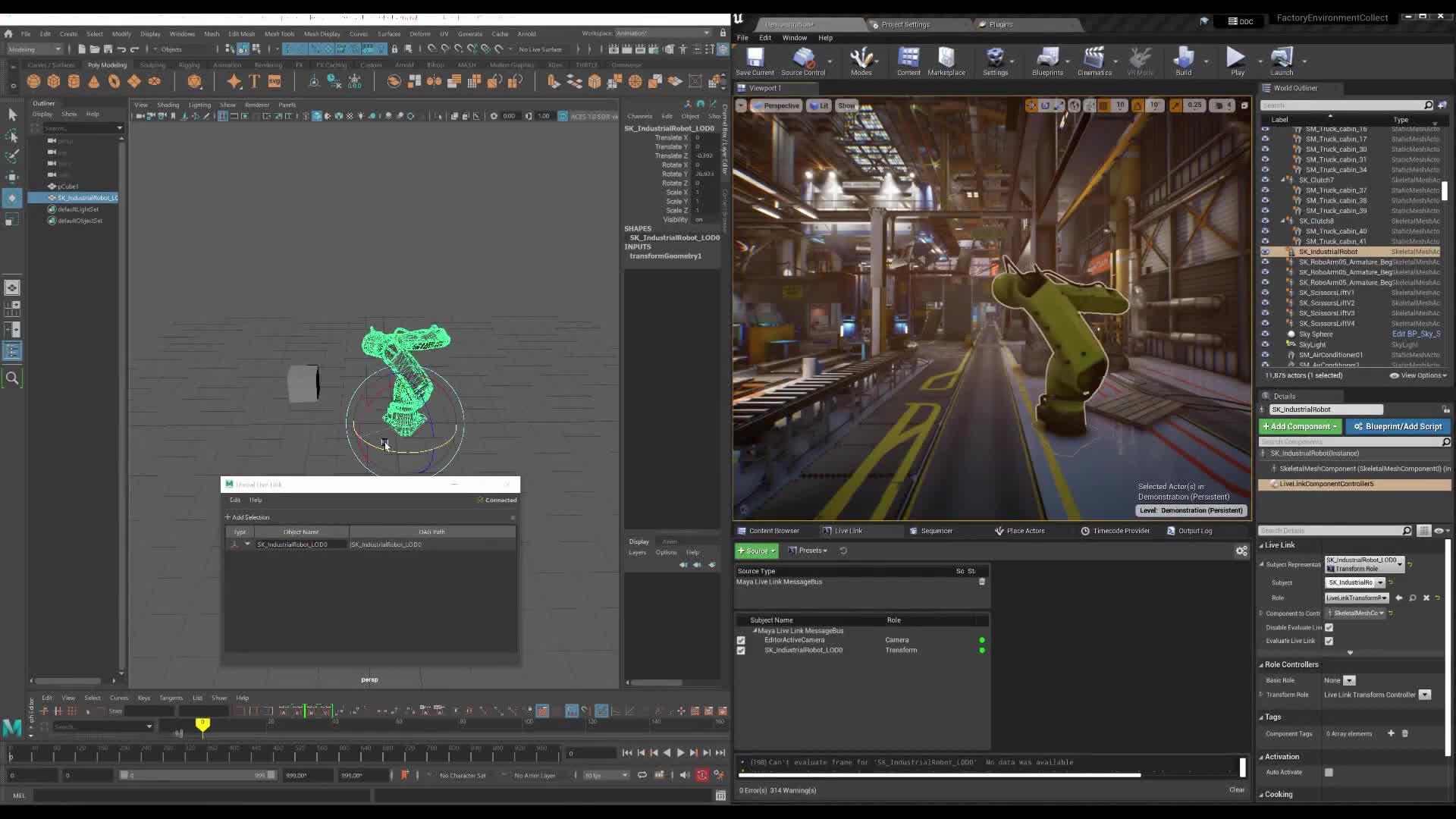Enable Auto Activate under Activation
Screen dimensions: 1456x819
(x=1328, y=772)
